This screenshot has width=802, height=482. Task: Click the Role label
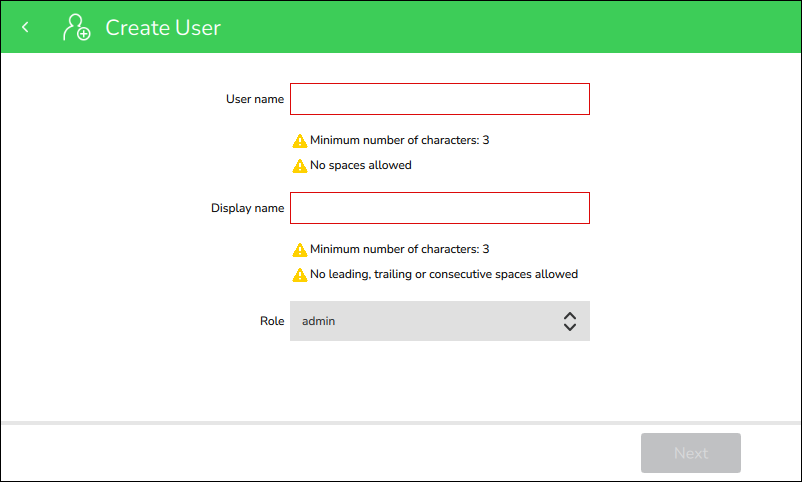click(272, 321)
